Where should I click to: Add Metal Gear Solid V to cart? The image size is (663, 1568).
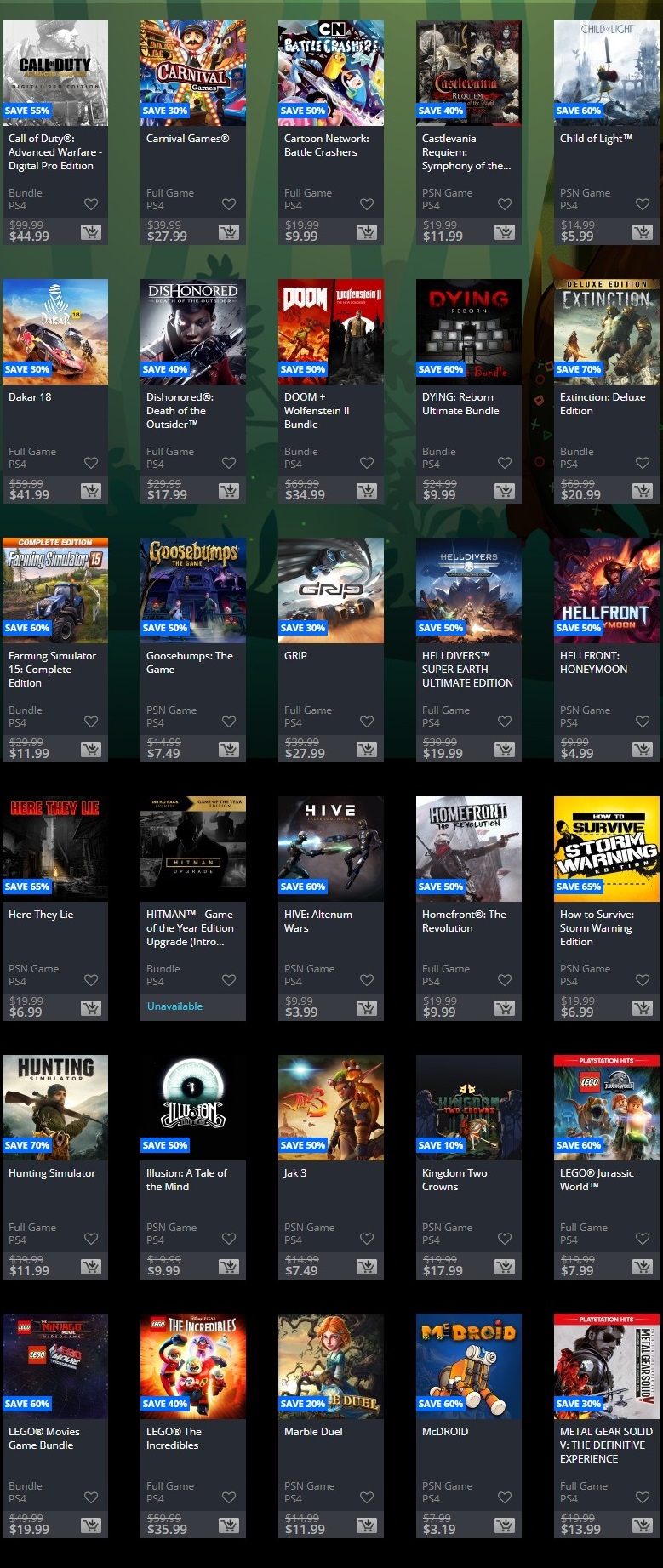point(642,1525)
